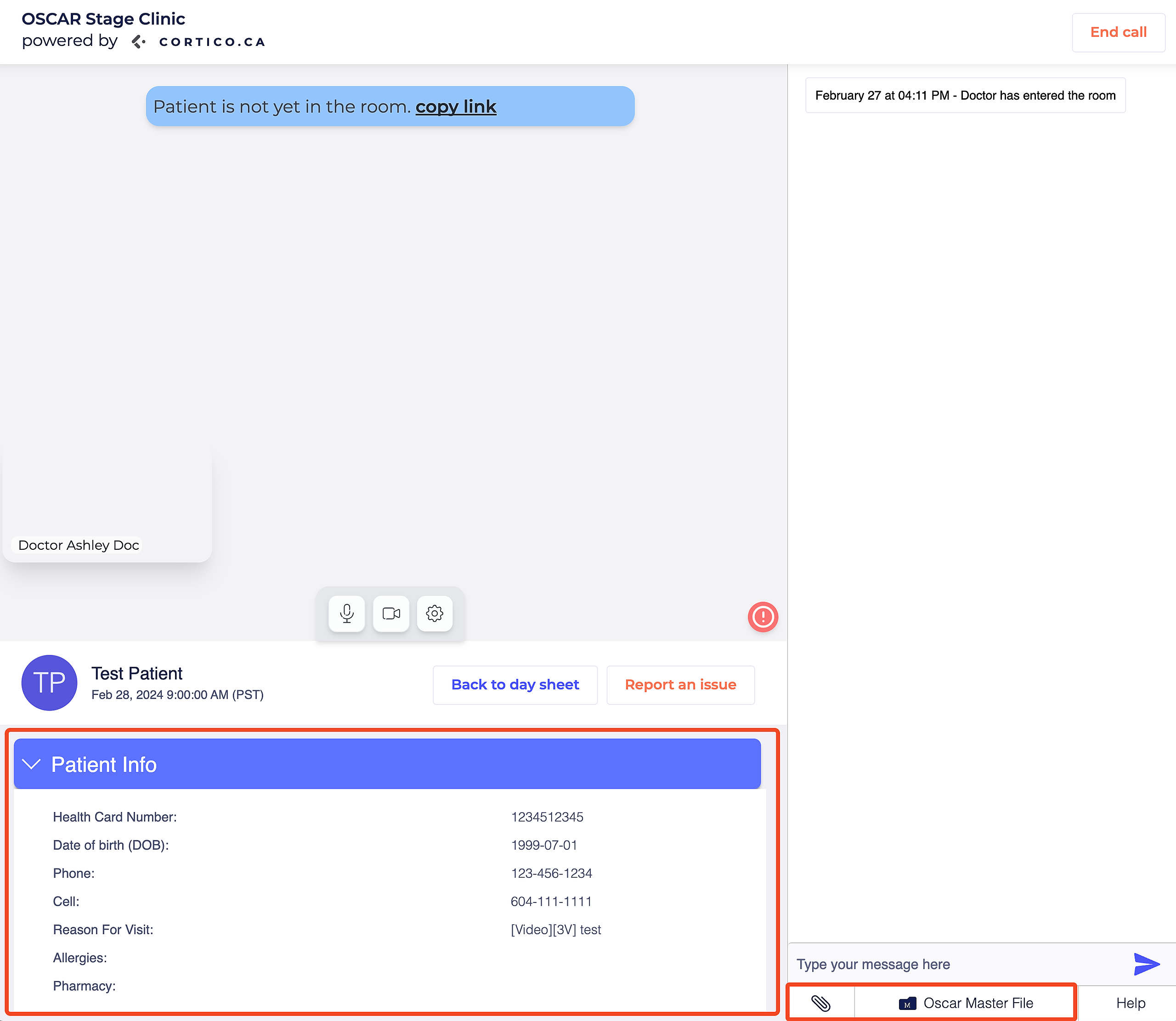The image size is (1176, 1021).
Task: Click the copy link hyperlink
Action: [x=456, y=107]
